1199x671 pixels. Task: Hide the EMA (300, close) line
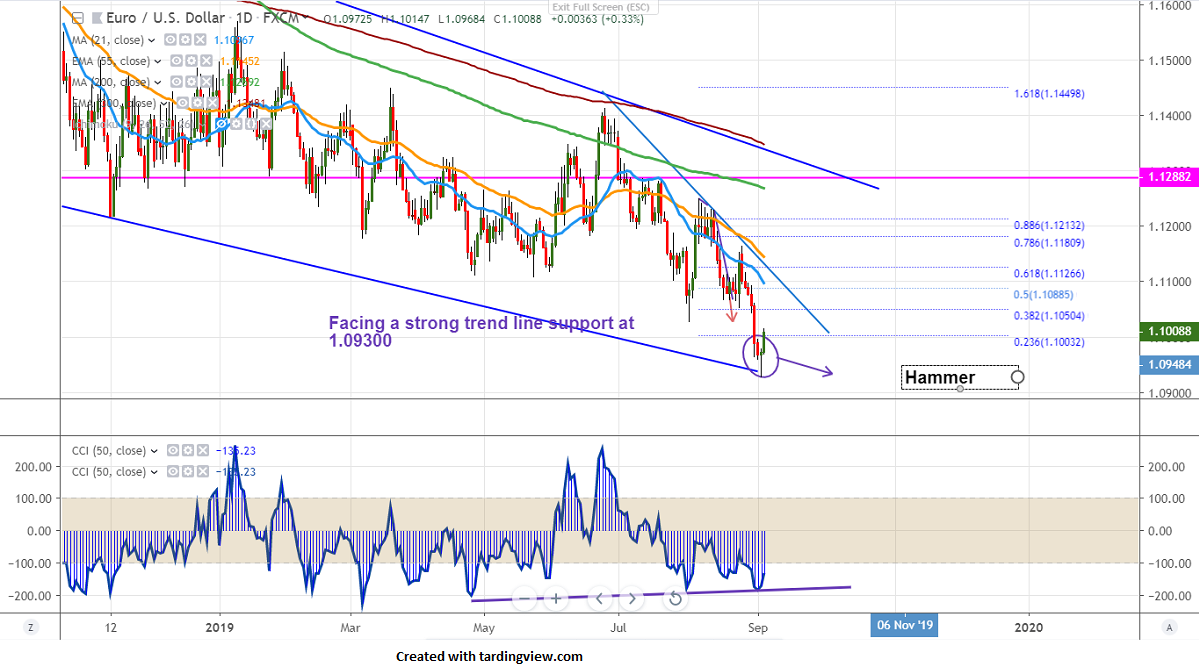pyautogui.click(x=183, y=102)
